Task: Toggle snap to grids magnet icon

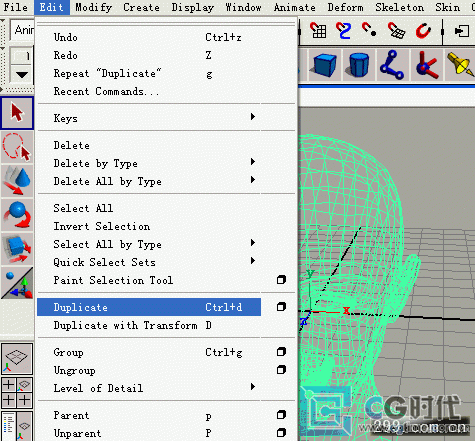Action: pyautogui.click(x=318, y=31)
